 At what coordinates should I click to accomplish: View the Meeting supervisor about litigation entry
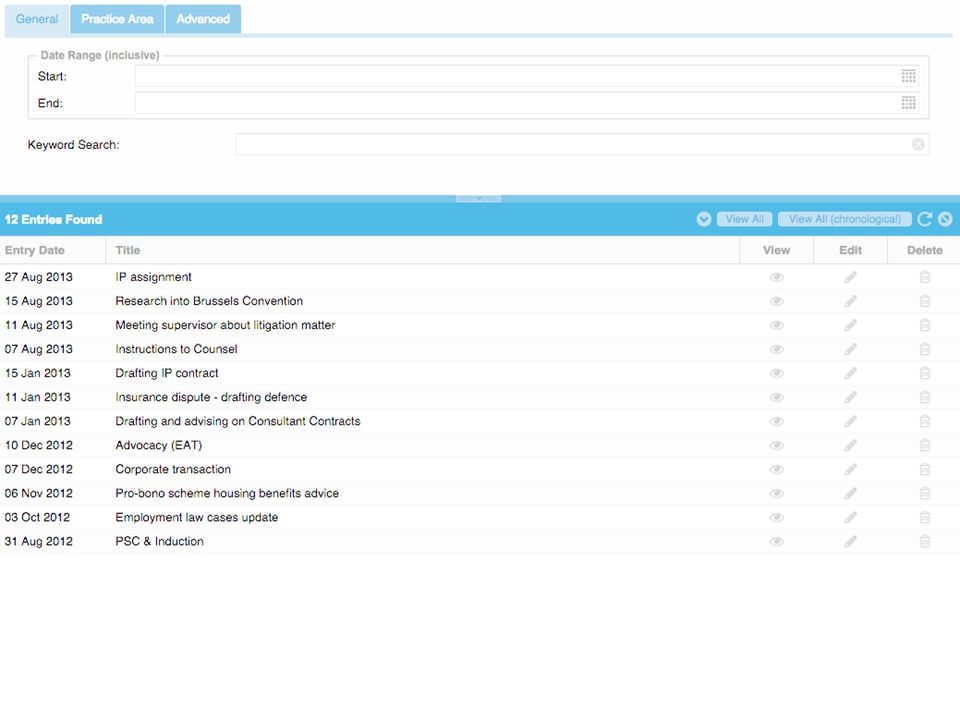tap(776, 325)
